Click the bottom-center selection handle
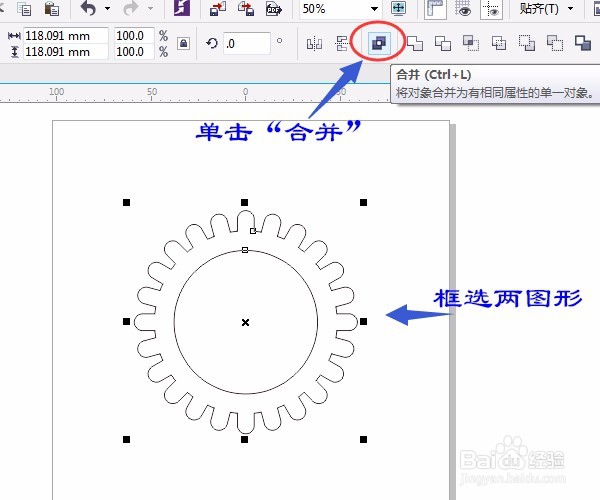This screenshot has width=600, height=500. click(x=245, y=440)
